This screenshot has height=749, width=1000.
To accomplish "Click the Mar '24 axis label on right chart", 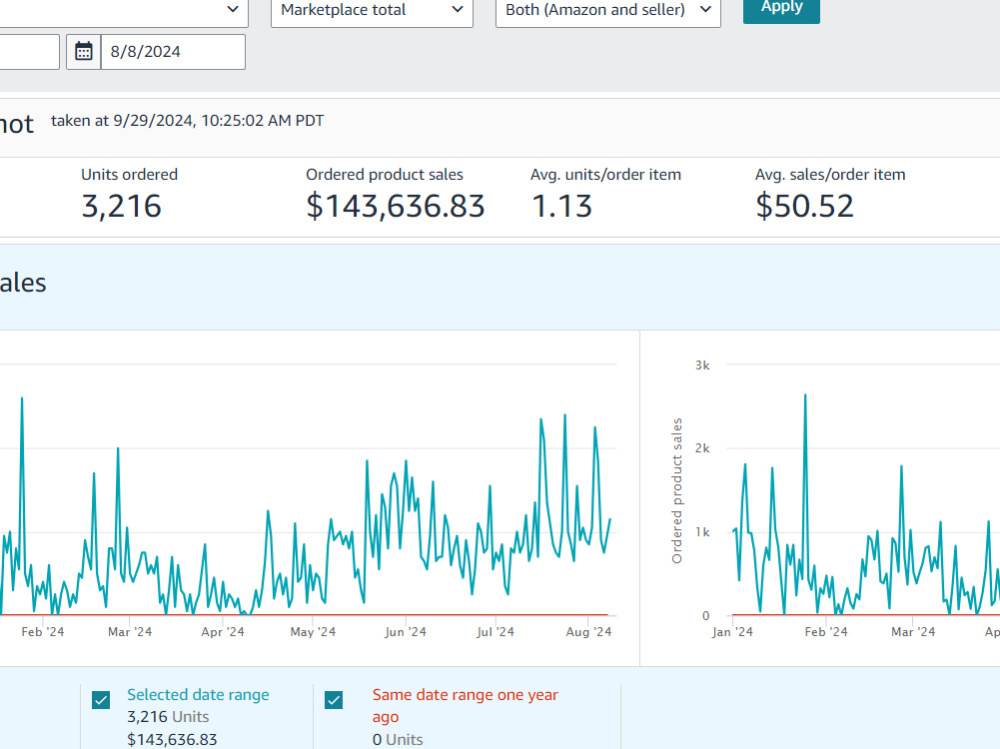I will coord(913,632).
